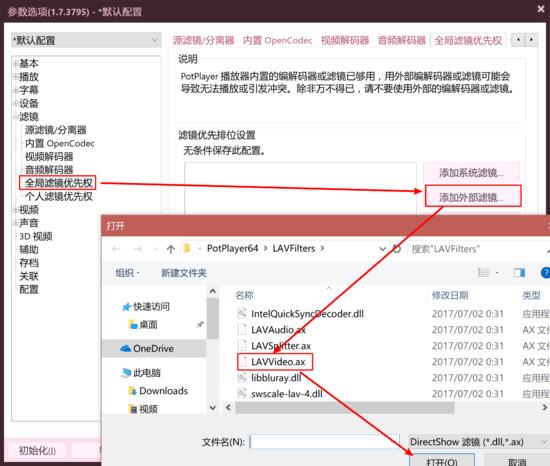
Task: Switch to the 视频解码器 tab
Action: click(345, 40)
